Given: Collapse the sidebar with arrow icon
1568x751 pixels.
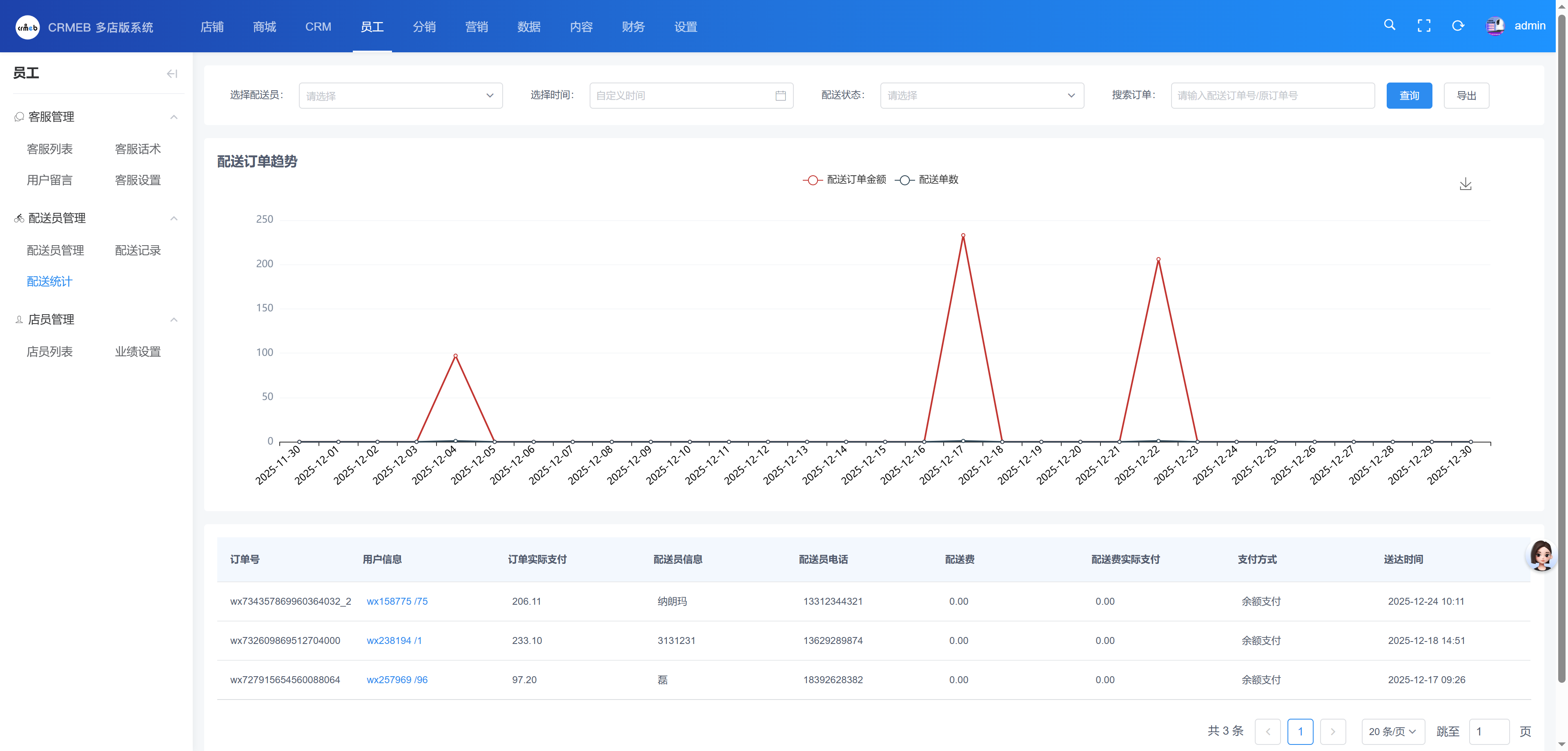Looking at the screenshot, I should (171, 74).
